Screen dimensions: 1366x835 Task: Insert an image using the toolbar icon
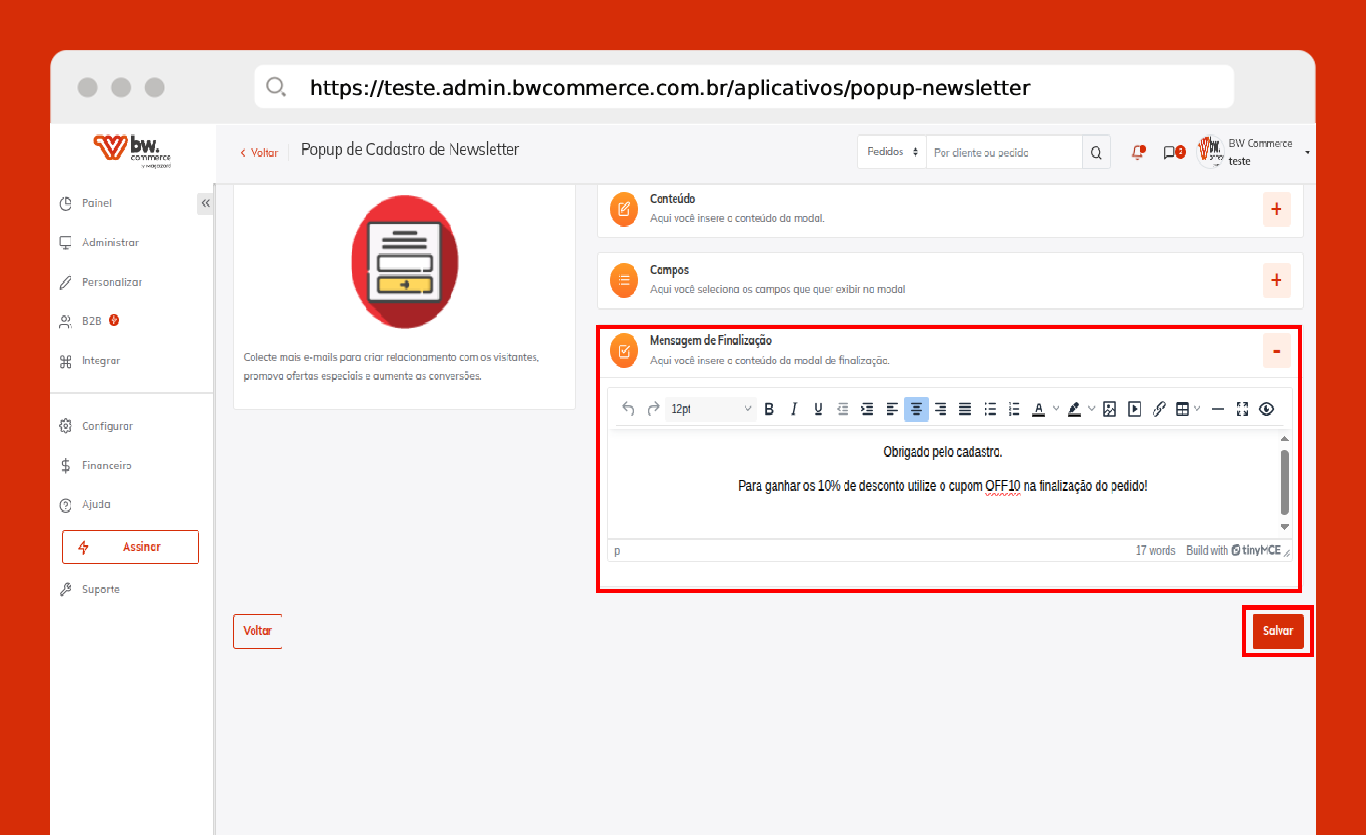1110,409
